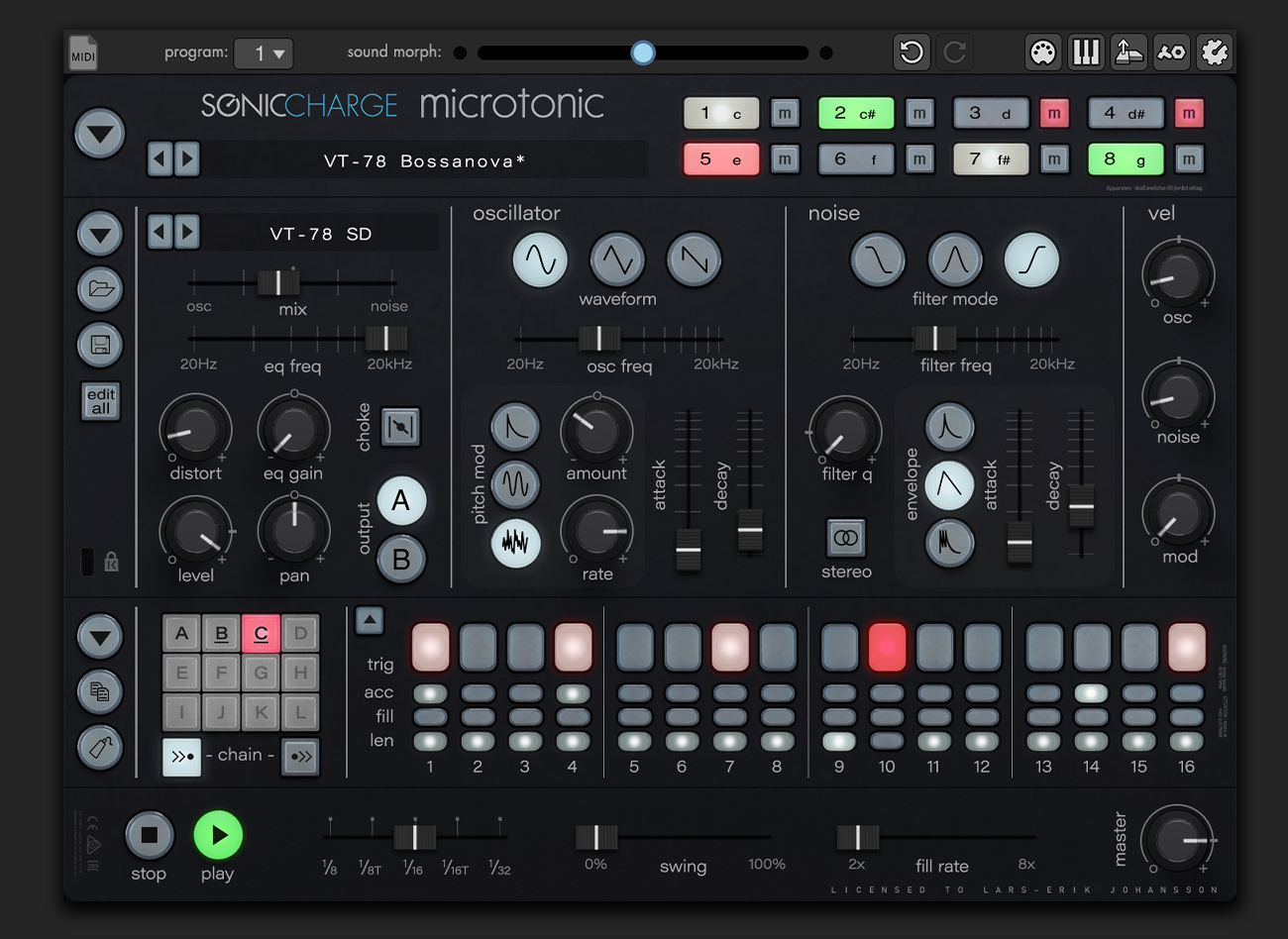1288x939 pixels.
Task: Select pattern B
Action: (221, 633)
